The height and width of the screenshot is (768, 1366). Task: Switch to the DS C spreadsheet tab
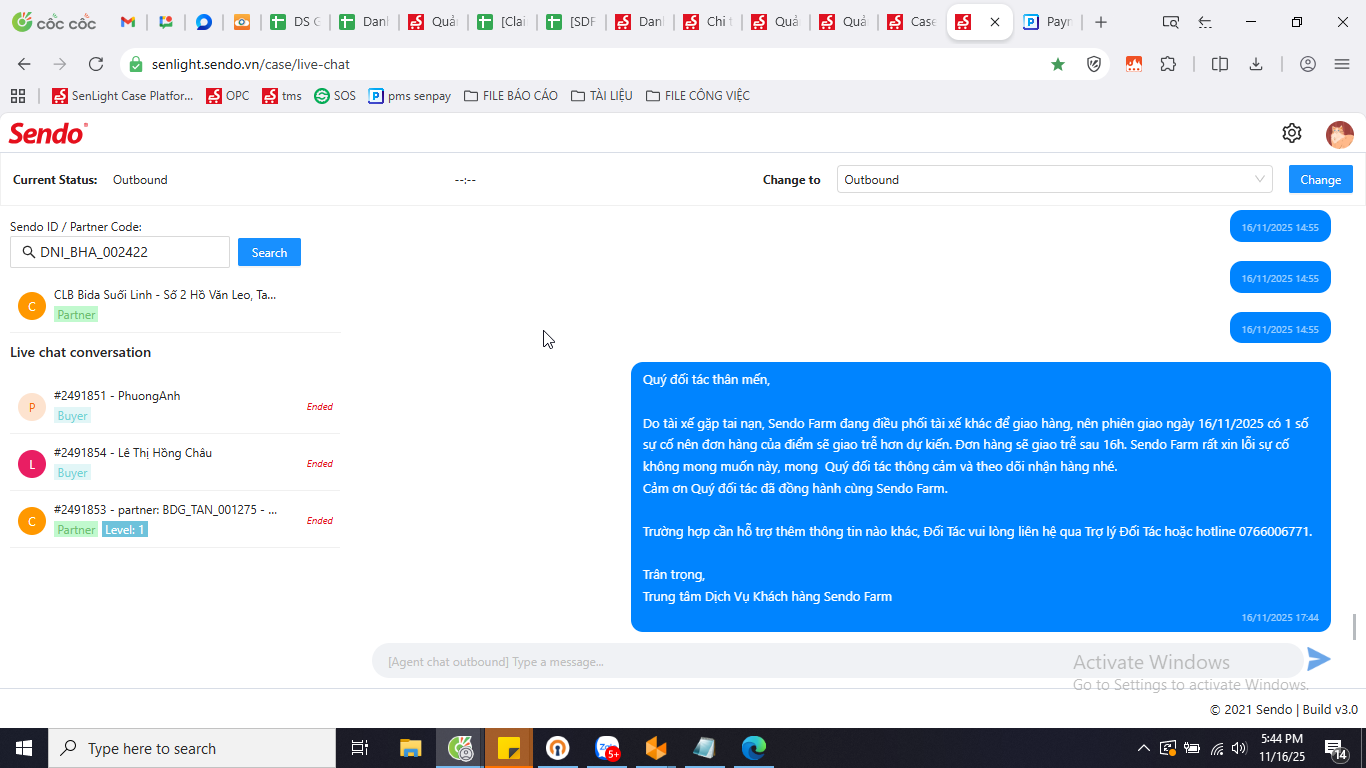[296, 22]
